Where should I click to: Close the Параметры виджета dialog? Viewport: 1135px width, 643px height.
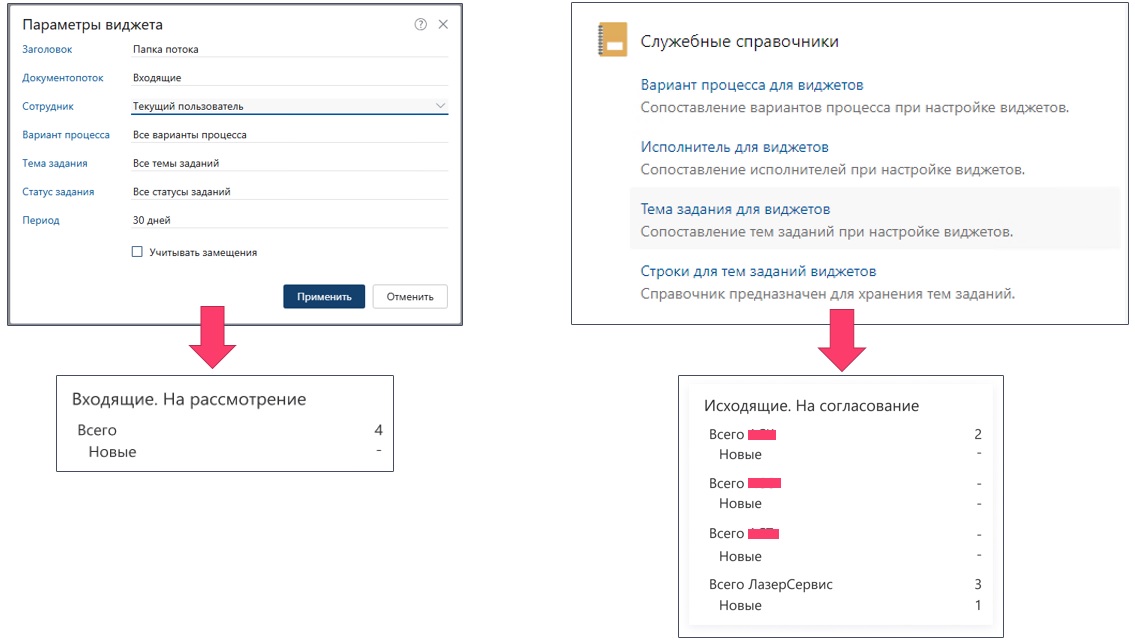pyautogui.click(x=443, y=25)
